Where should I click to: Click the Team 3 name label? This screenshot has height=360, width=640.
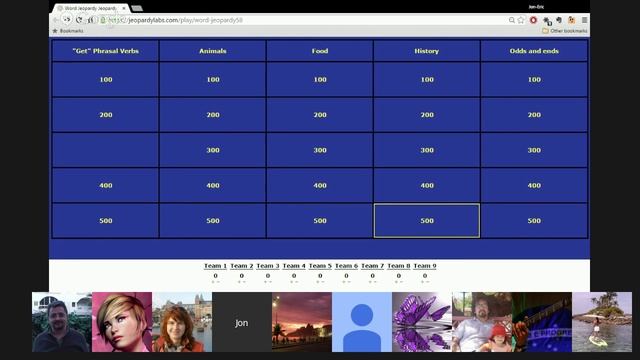click(x=268, y=266)
